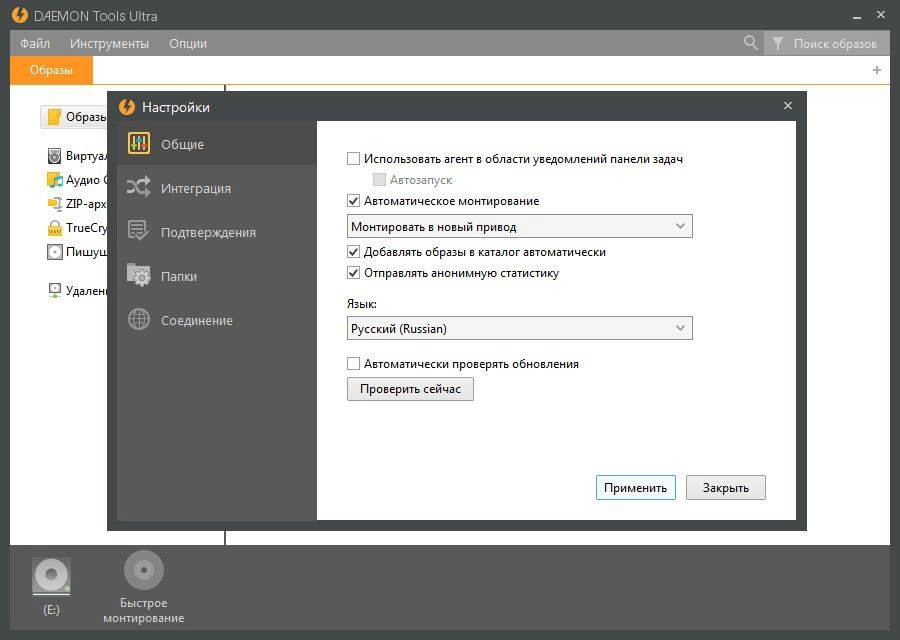Uncheck Автоматическое монтирование

coord(354,201)
